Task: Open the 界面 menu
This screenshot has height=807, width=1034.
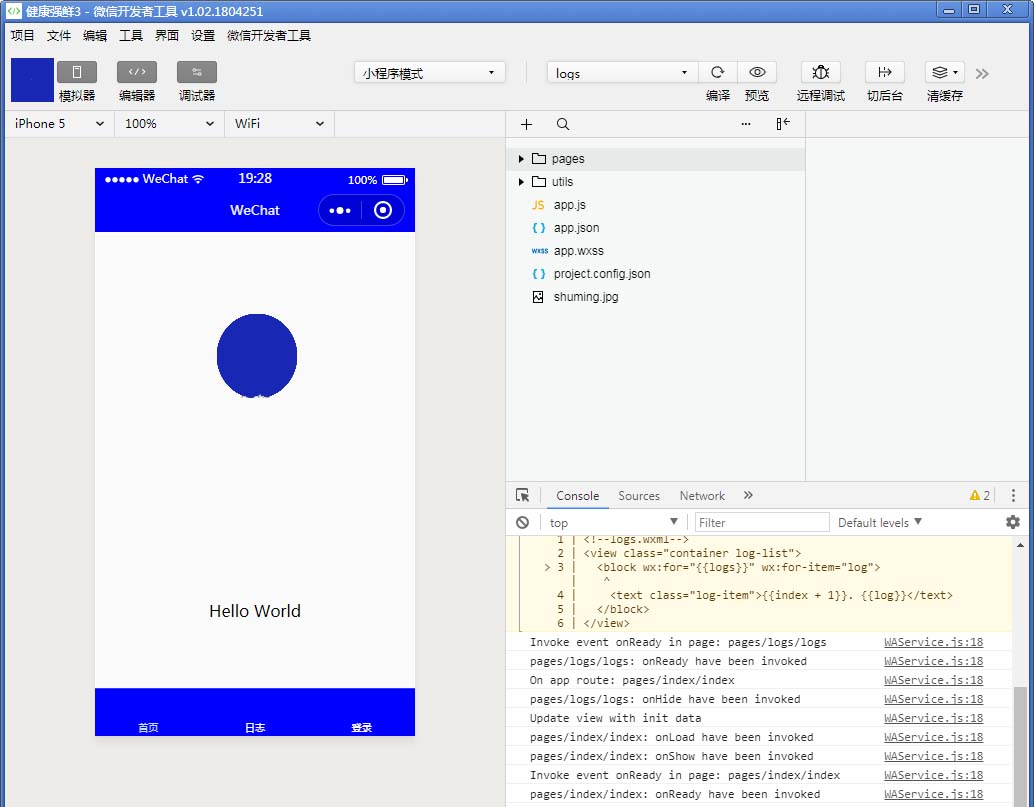Action: click(x=167, y=35)
